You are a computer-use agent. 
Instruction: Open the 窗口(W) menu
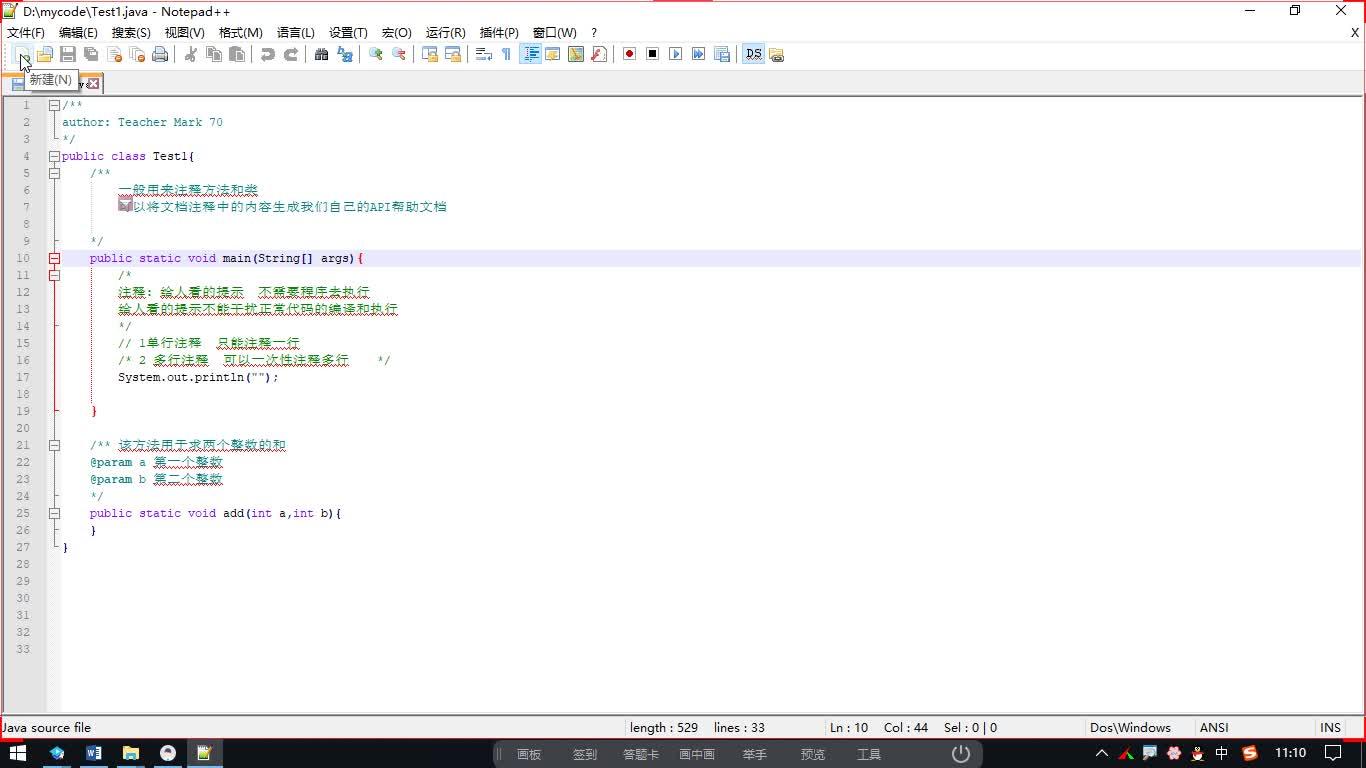[554, 33]
